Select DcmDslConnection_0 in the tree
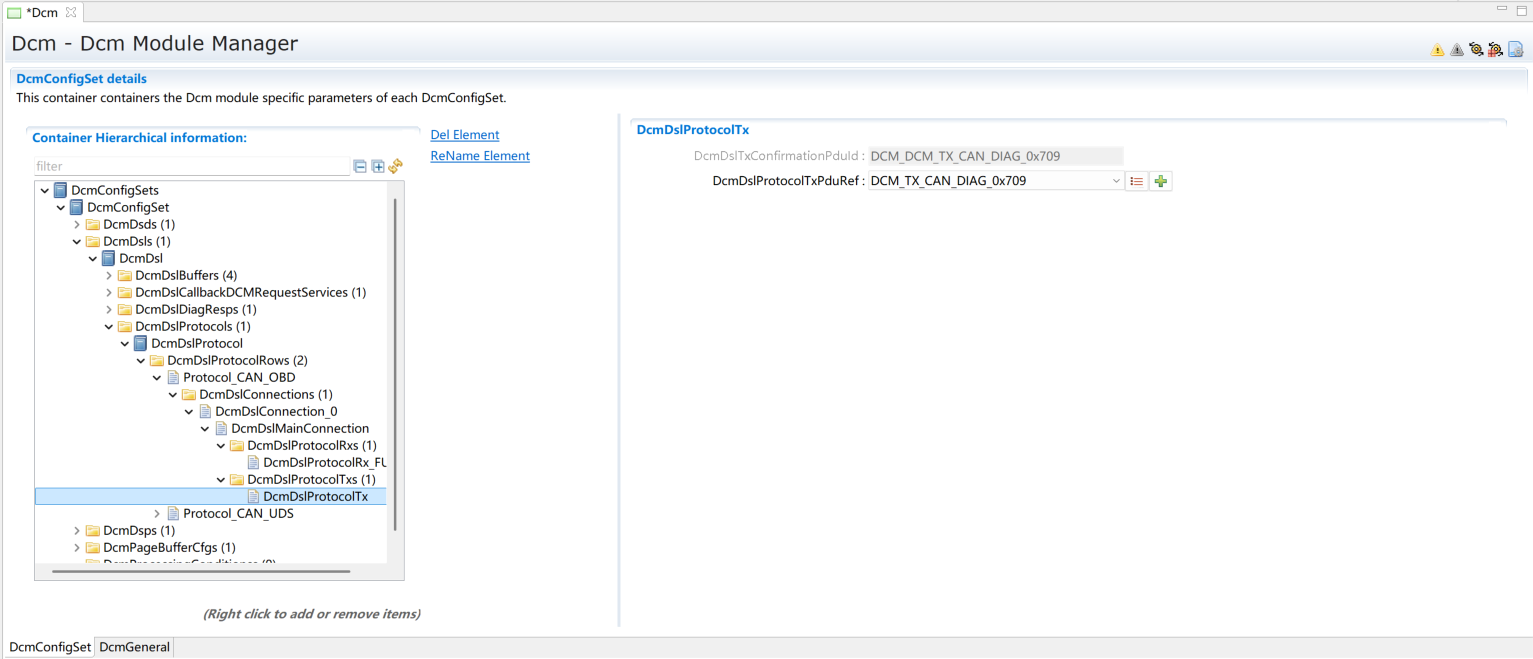This screenshot has width=1533, height=659. click(276, 411)
